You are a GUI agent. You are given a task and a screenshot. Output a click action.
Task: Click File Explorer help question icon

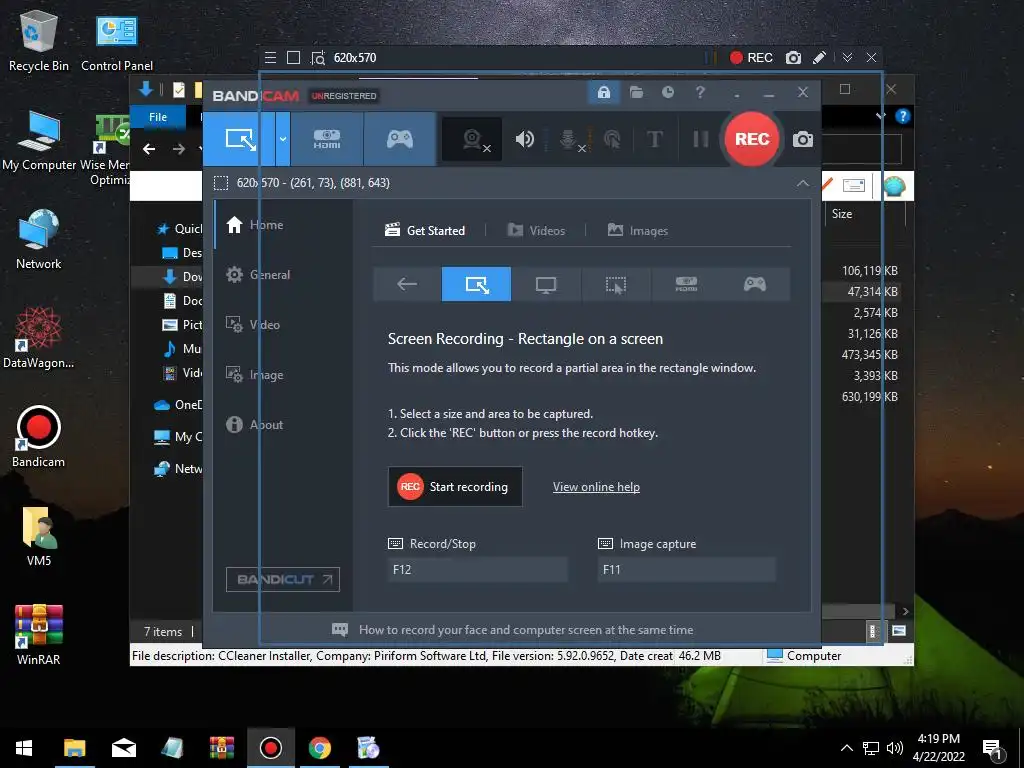(903, 116)
